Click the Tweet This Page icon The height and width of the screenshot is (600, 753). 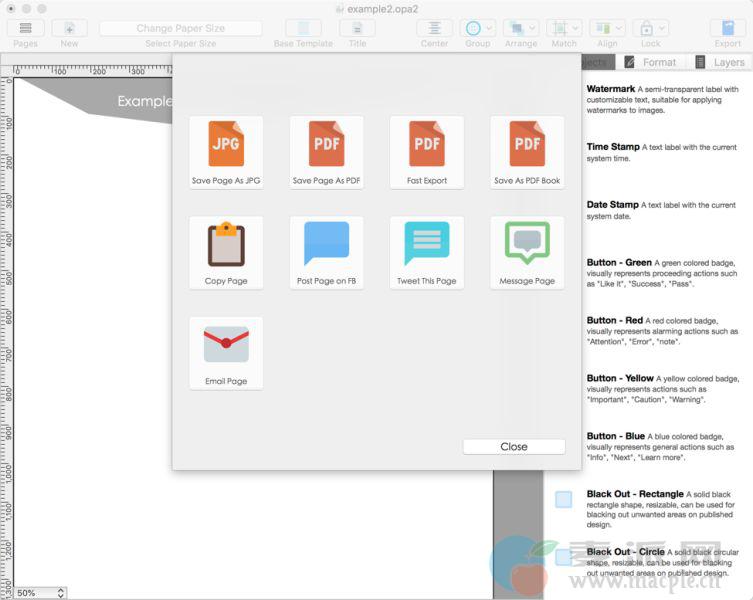coord(427,244)
